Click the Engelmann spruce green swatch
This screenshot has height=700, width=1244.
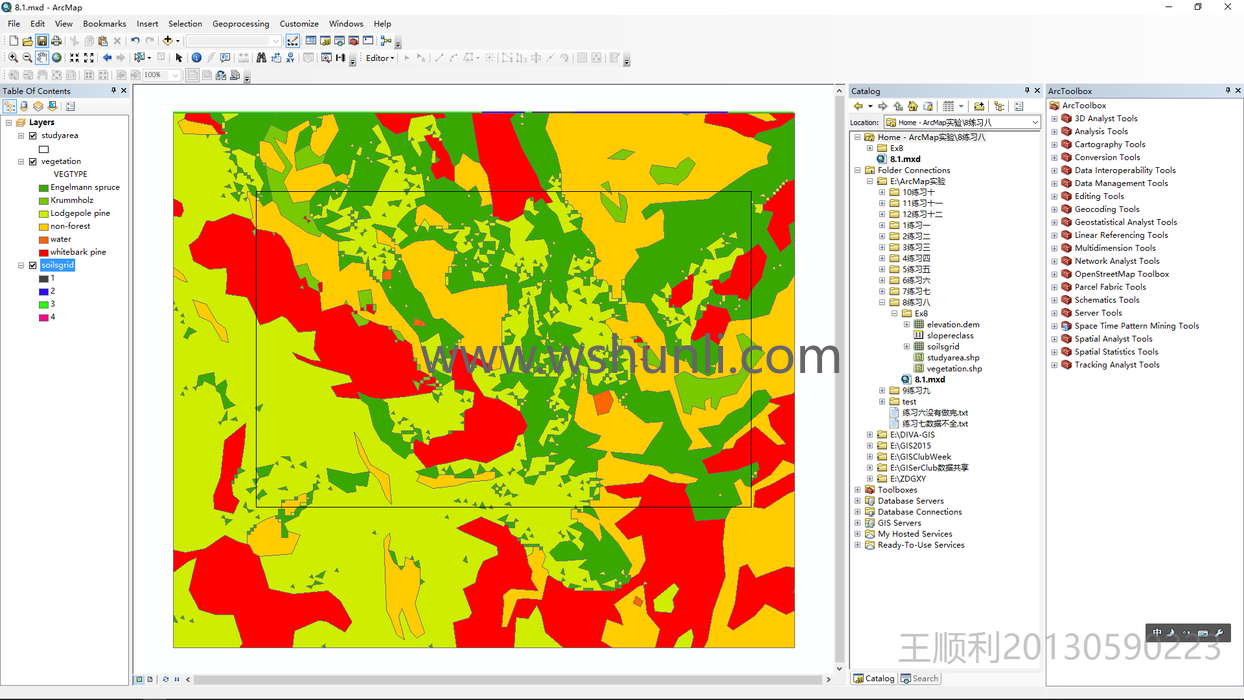[44, 188]
